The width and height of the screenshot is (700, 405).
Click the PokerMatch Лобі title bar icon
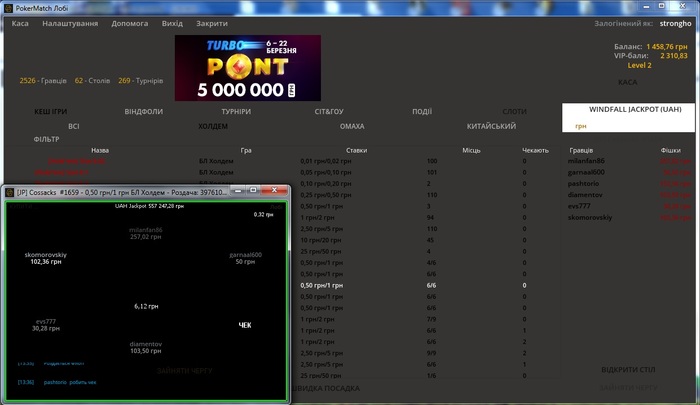8,8
